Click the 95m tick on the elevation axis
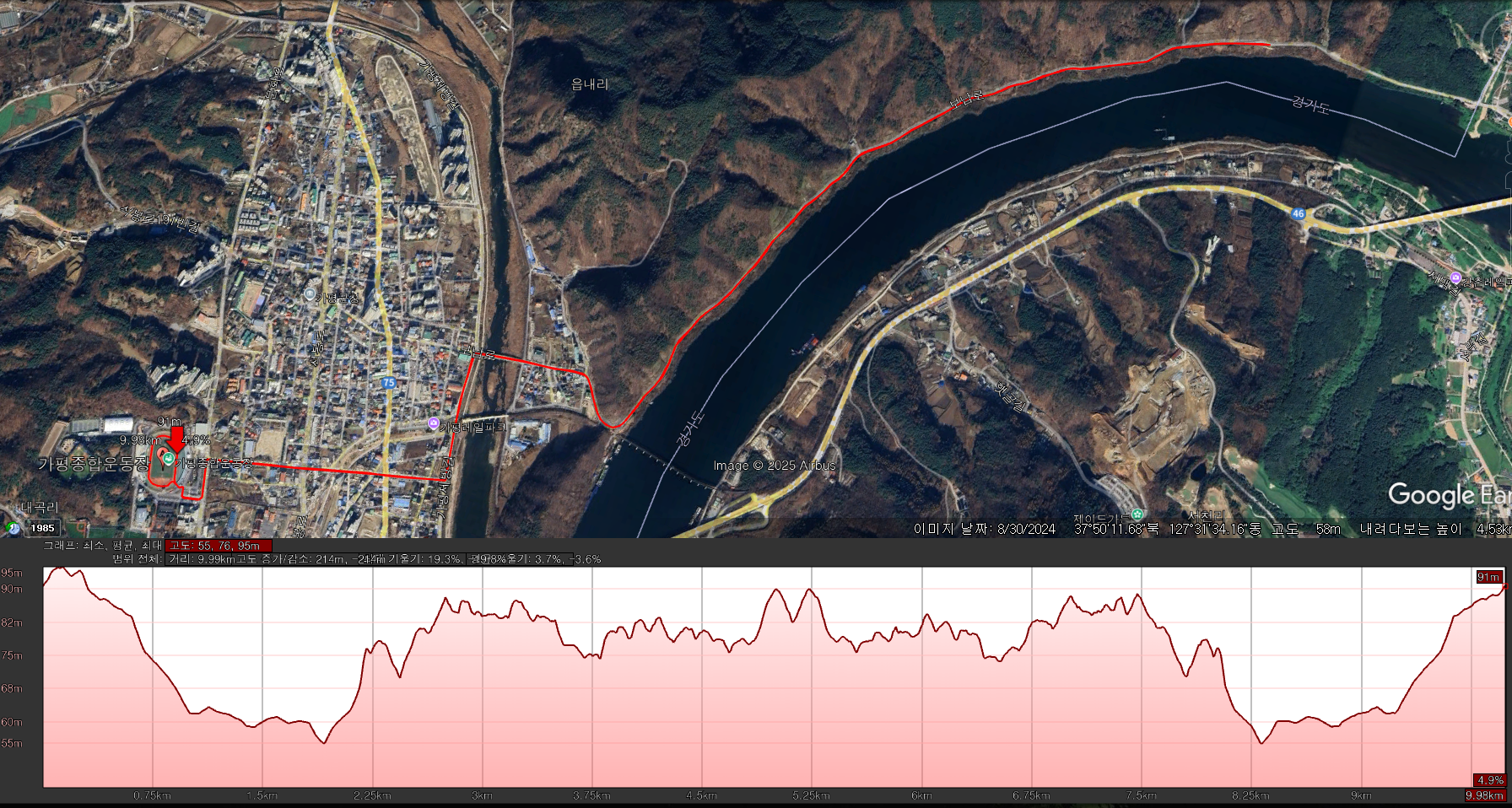Screen dimensions: 1512x808 12,573
